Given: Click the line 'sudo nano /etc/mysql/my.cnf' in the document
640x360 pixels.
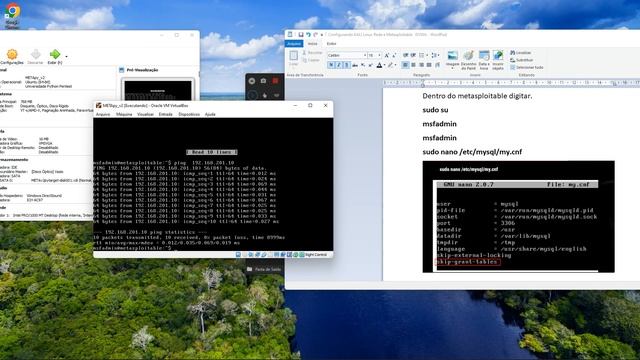Looking at the screenshot, I should [472, 152].
